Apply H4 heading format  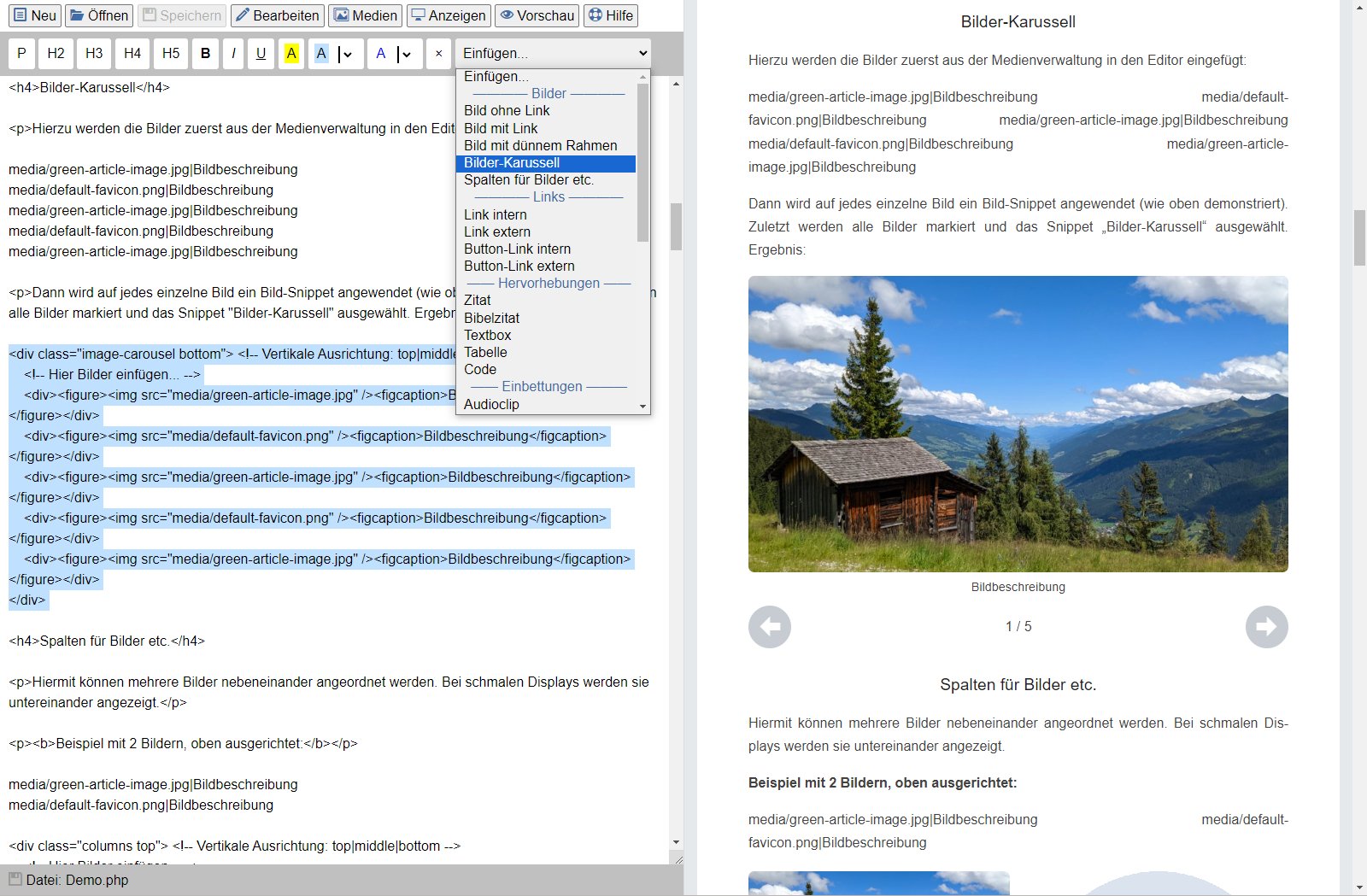132,53
